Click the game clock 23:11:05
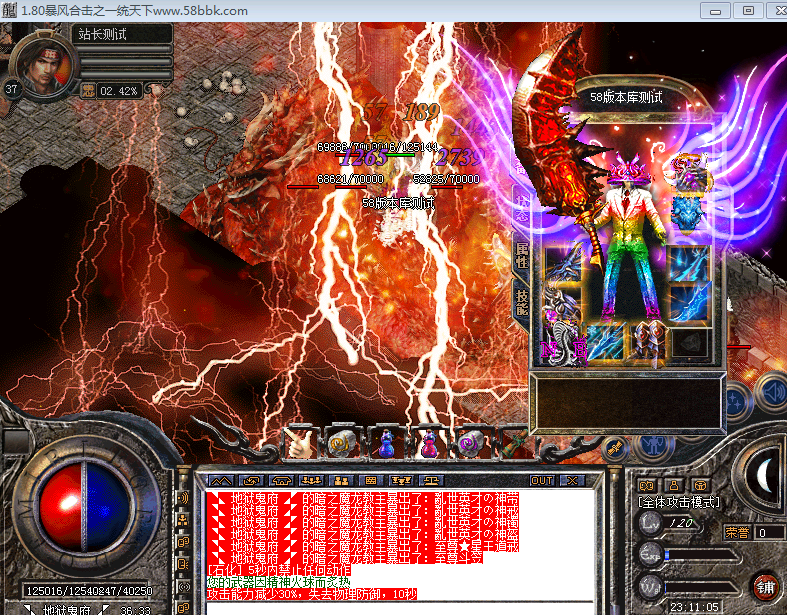The height and width of the screenshot is (615, 787). [694, 607]
